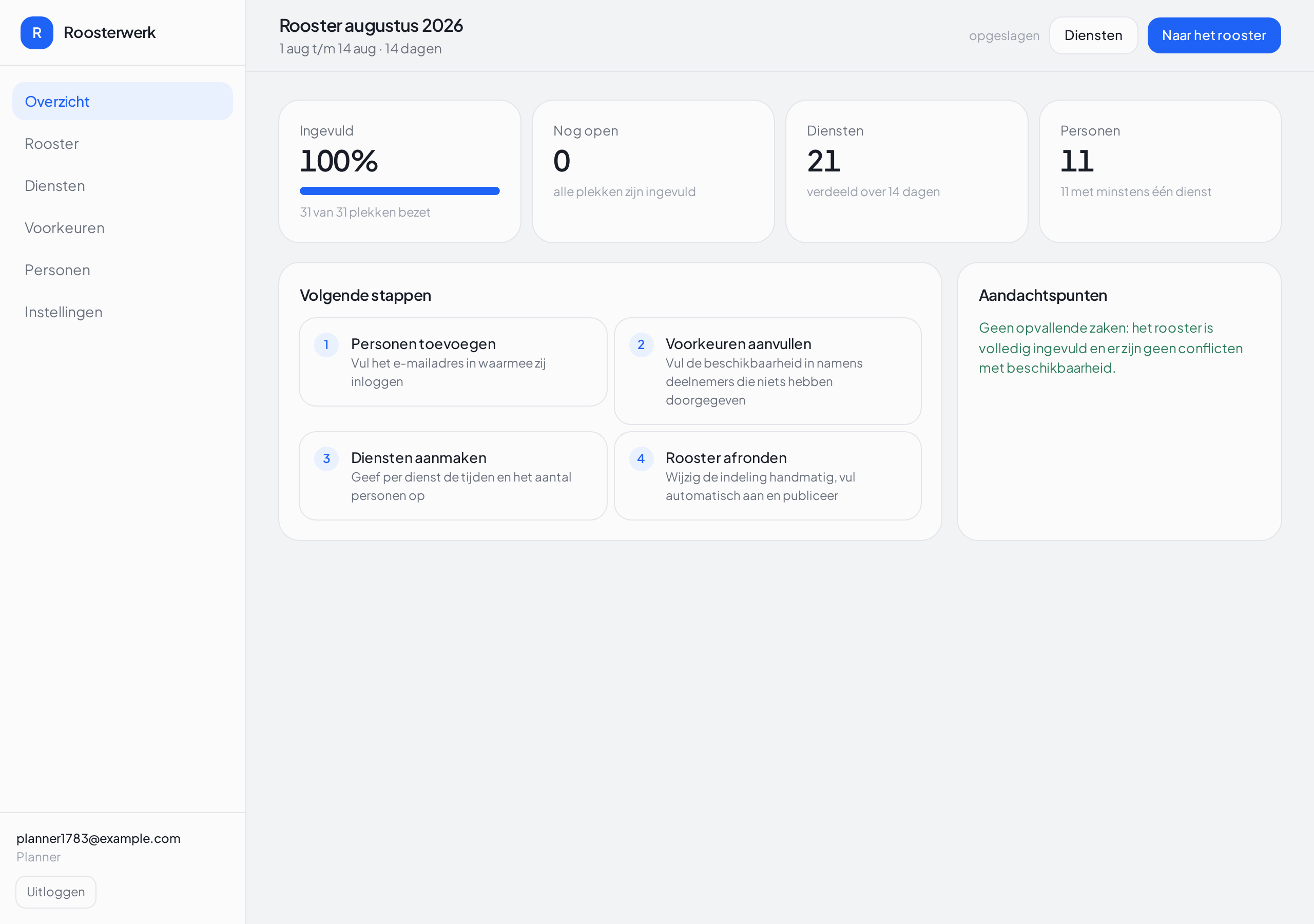Click the Personen 11 value
The image size is (1314, 924).
1076,161
